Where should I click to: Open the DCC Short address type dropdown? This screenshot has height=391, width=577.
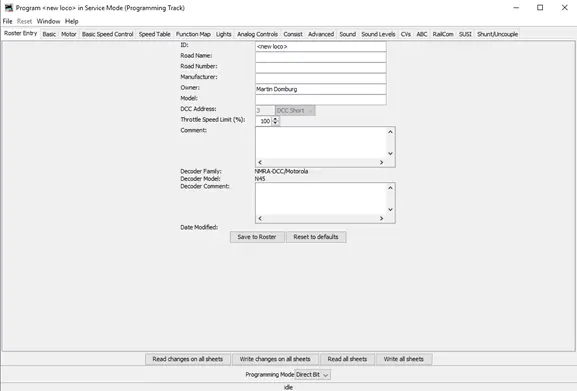tap(295, 110)
